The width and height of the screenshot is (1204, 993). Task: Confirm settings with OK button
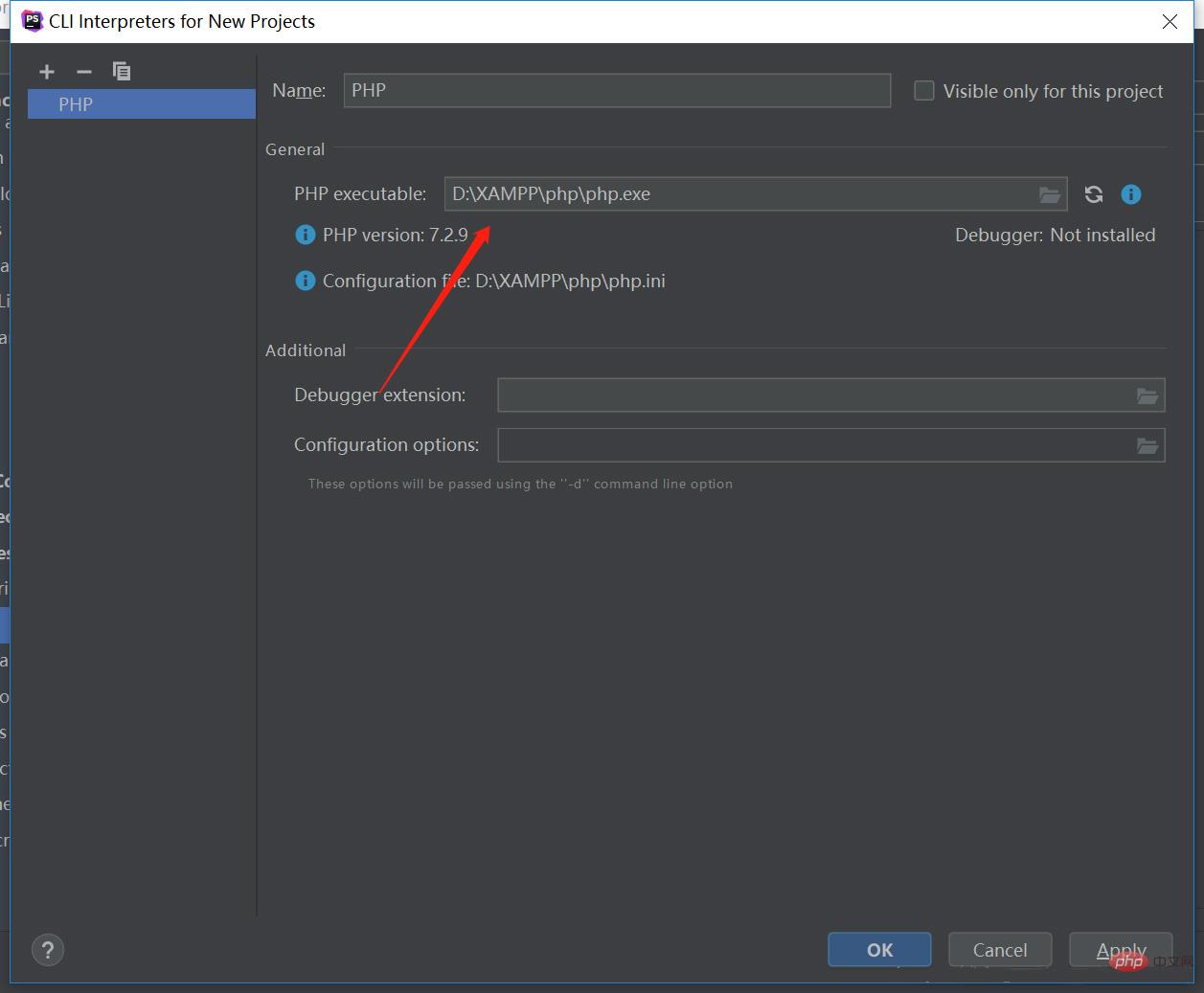coord(879,950)
